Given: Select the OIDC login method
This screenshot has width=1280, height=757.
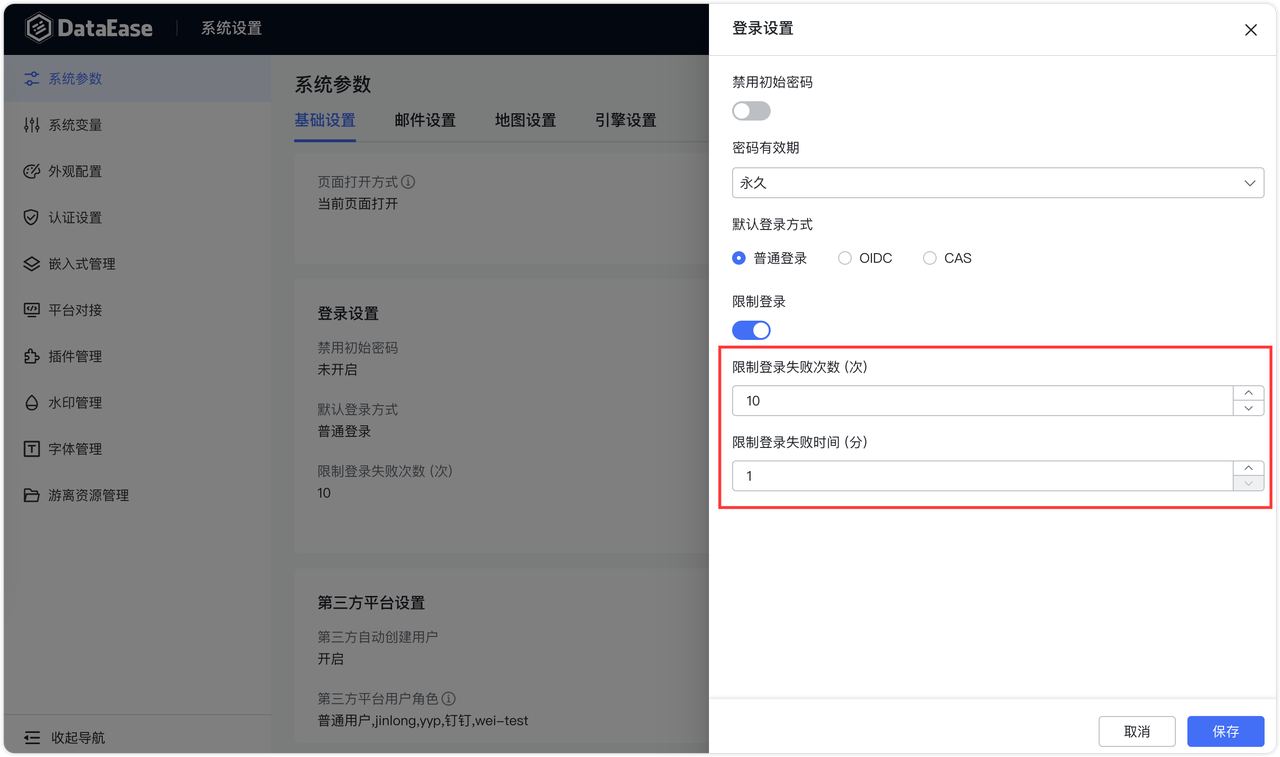Looking at the screenshot, I should pyautogui.click(x=844, y=257).
